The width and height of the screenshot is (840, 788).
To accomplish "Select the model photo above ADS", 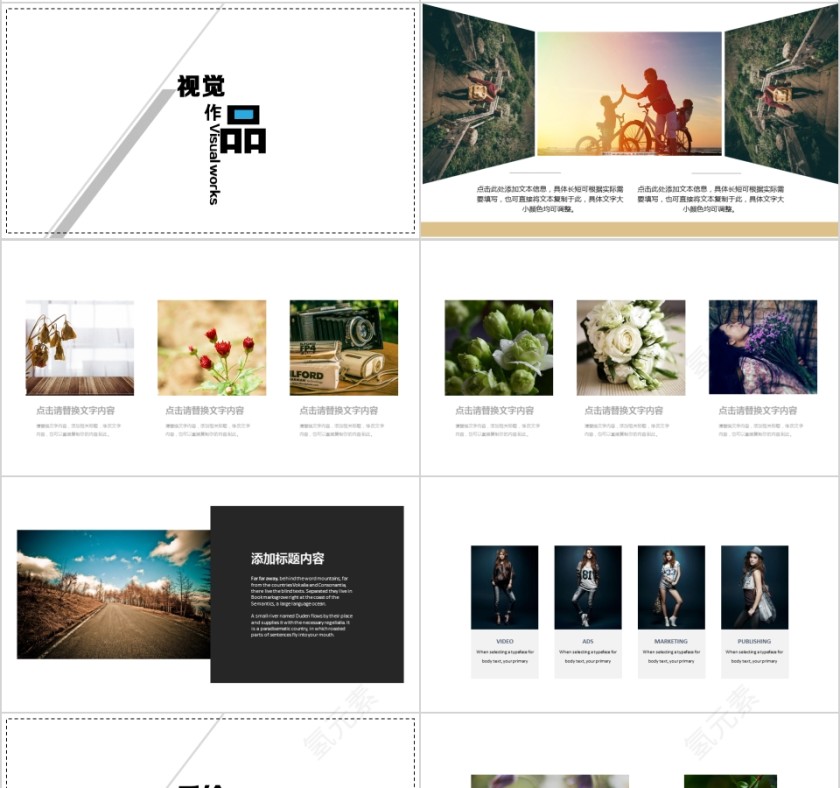I will pyautogui.click(x=587, y=587).
